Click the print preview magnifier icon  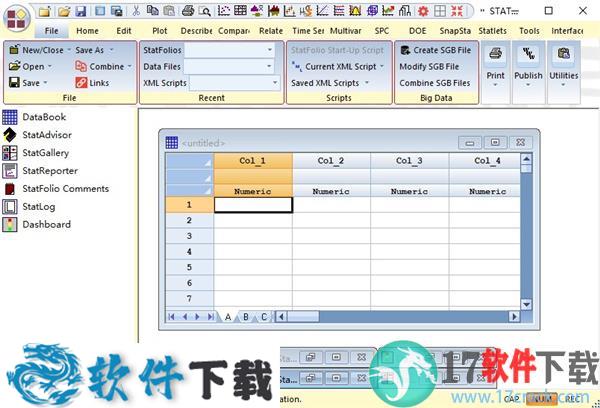click(205, 11)
